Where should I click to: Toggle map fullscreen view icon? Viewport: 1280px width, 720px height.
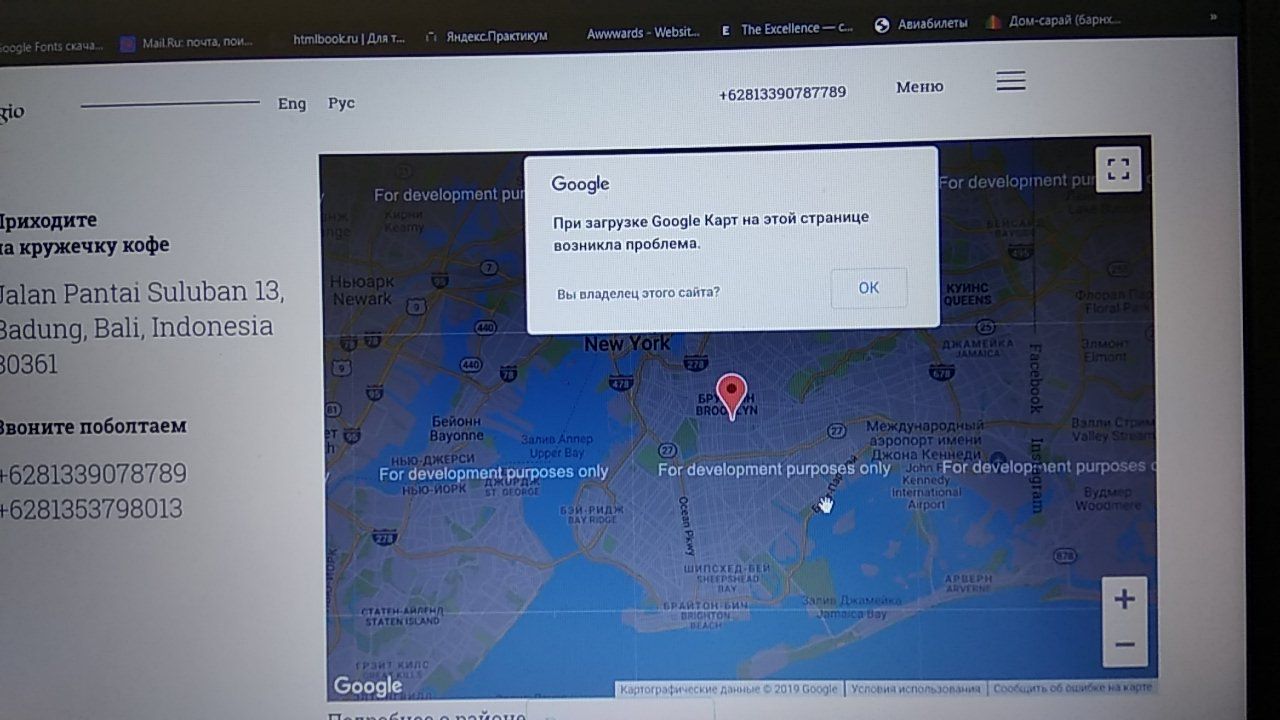pyautogui.click(x=1118, y=169)
